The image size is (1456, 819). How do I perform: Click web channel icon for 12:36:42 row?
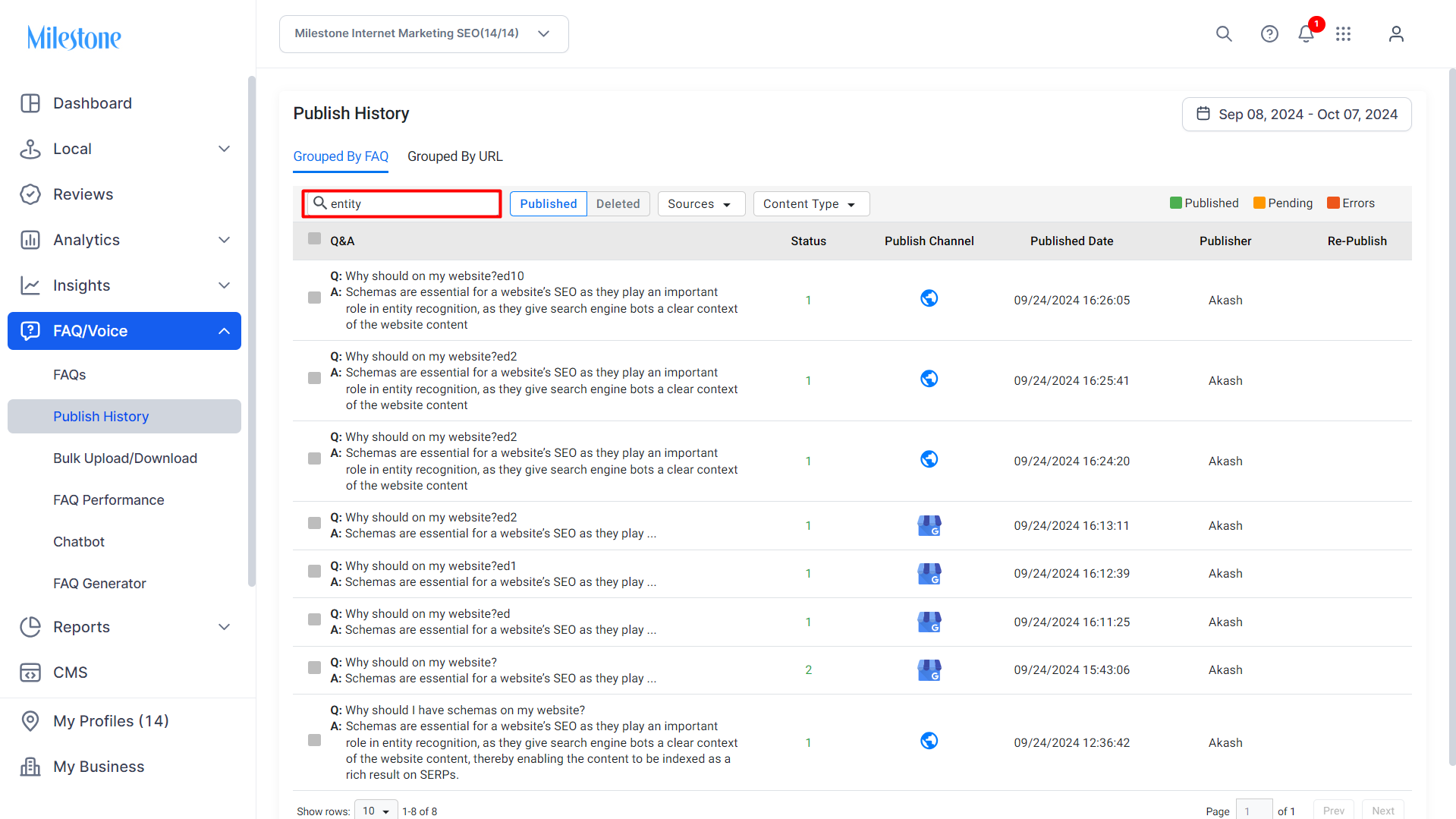929,742
